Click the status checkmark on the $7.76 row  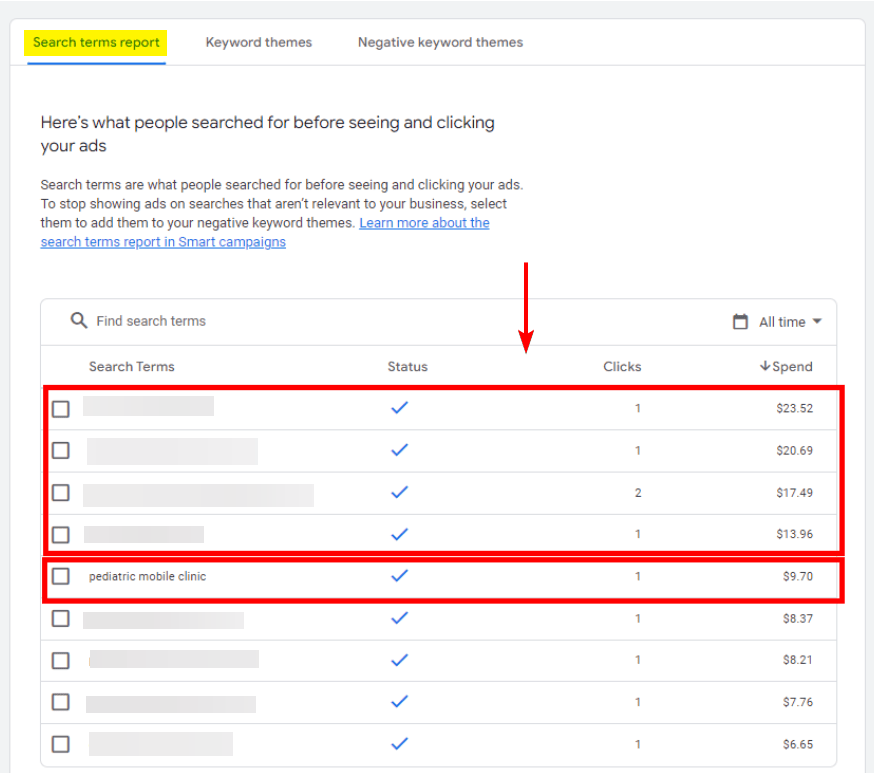399,702
